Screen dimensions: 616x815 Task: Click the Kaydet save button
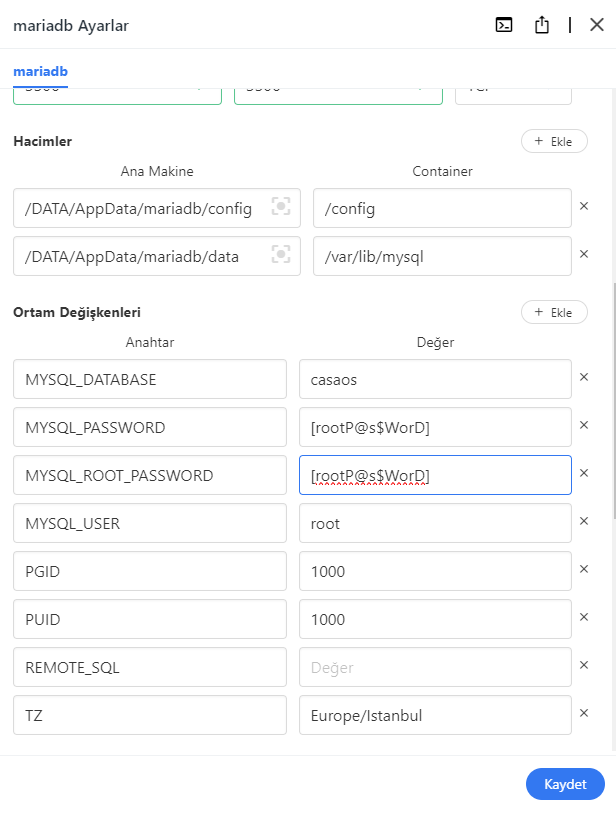click(565, 784)
